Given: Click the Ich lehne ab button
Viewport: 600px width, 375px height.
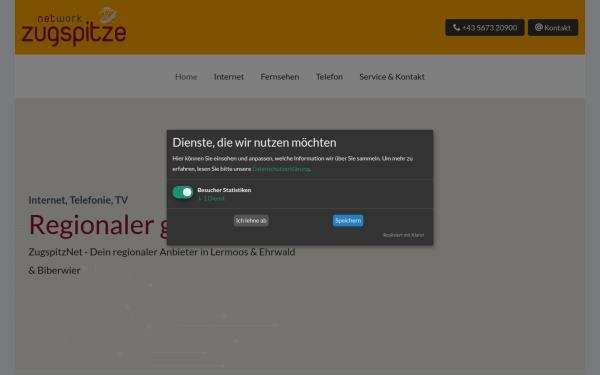Looking at the screenshot, I should [251, 220].
